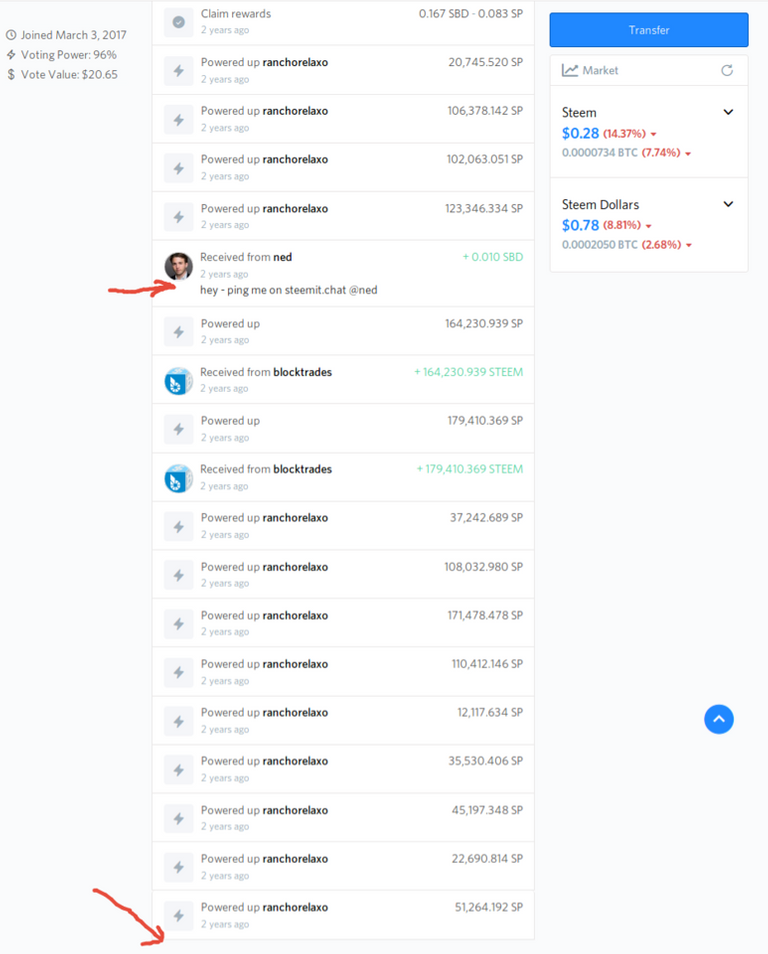
Task: Click lightning icon in 45,197.348 SP row
Action: 178,819
